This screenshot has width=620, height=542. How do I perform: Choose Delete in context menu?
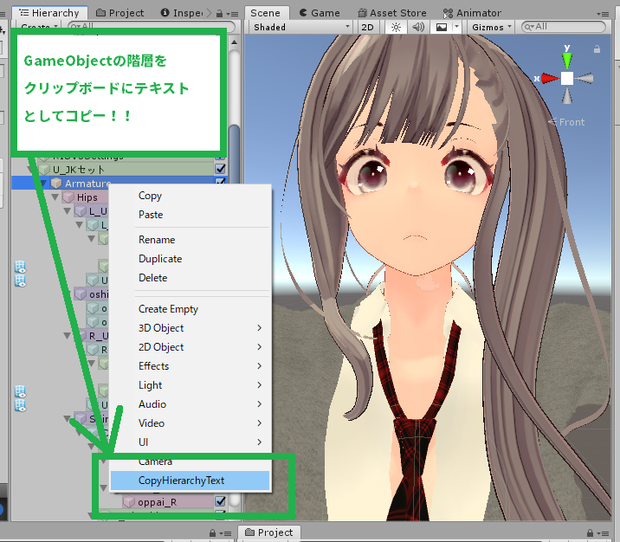pos(153,278)
